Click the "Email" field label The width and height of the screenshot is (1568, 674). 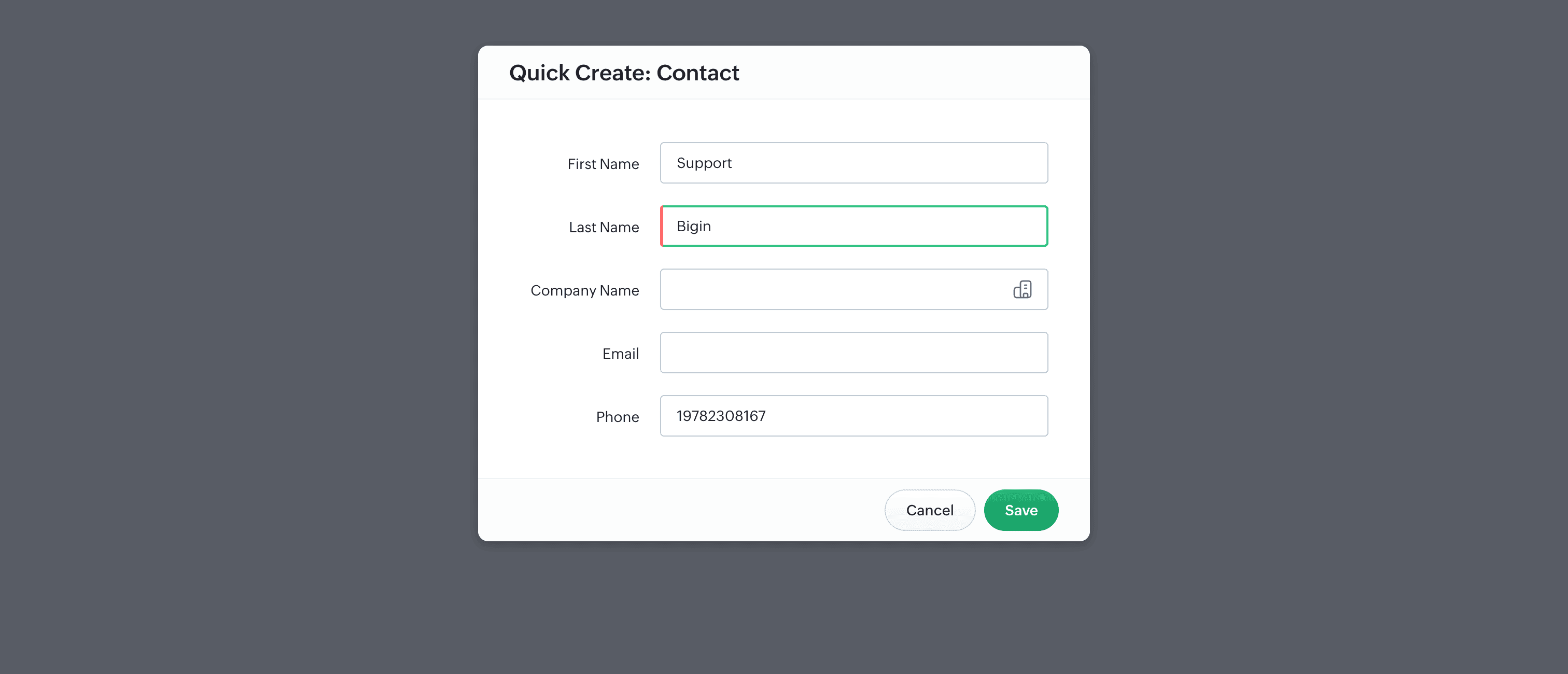[620, 354]
